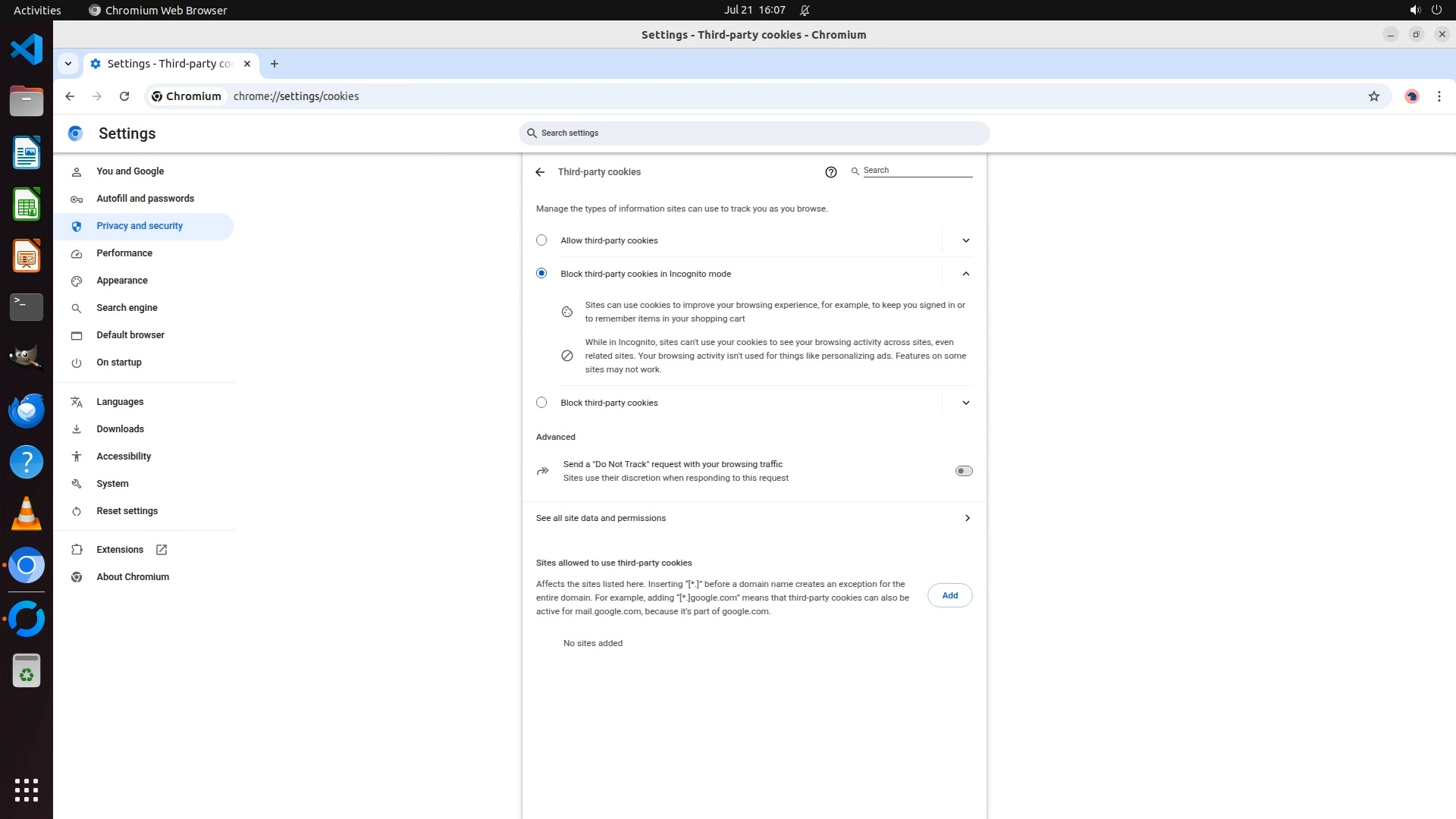Enable the Do Not Track toggle
This screenshot has width=1456, height=819.
(963, 471)
